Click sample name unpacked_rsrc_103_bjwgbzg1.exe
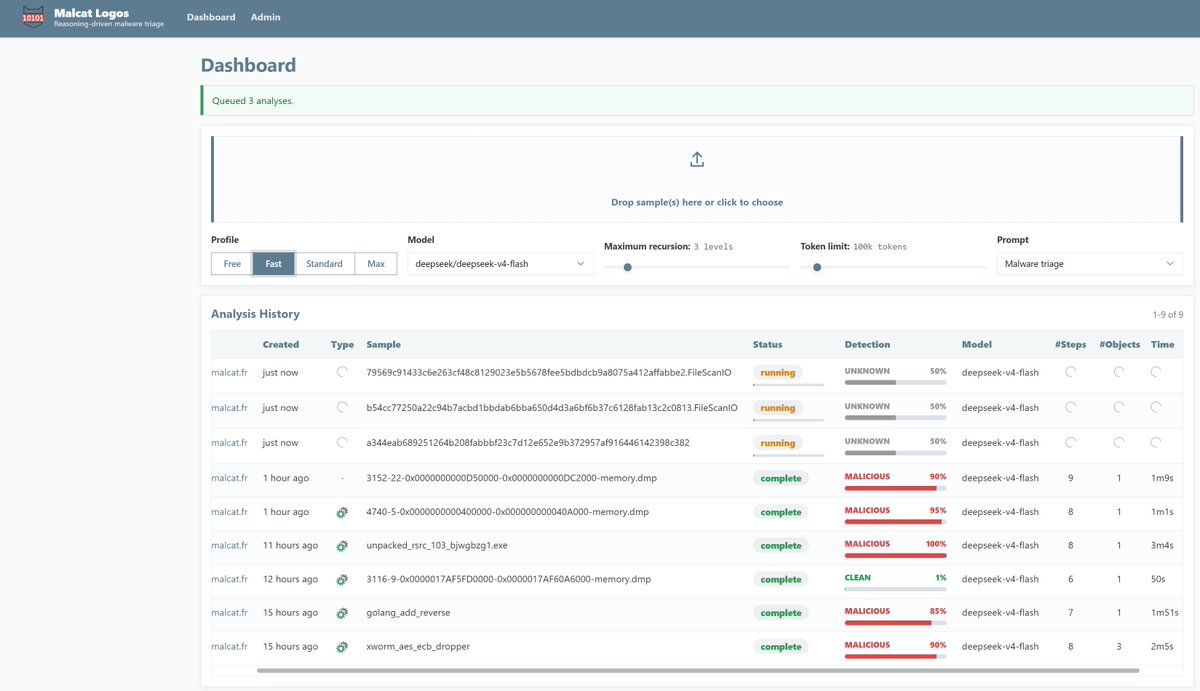The width and height of the screenshot is (1200, 691). click(x=437, y=545)
